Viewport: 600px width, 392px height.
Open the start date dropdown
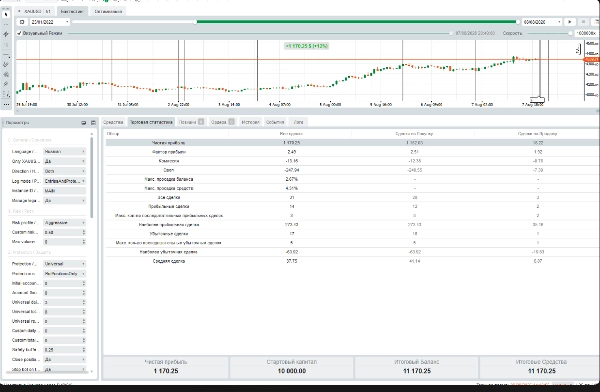[67, 22]
